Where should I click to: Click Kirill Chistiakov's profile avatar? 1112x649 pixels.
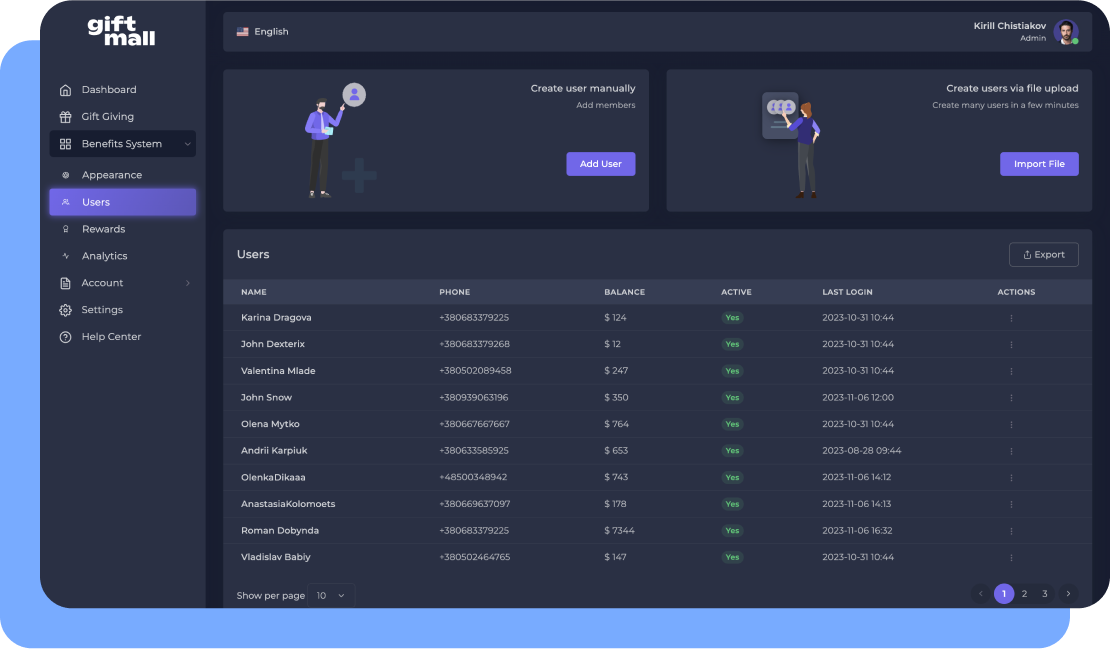pos(1065,32)
